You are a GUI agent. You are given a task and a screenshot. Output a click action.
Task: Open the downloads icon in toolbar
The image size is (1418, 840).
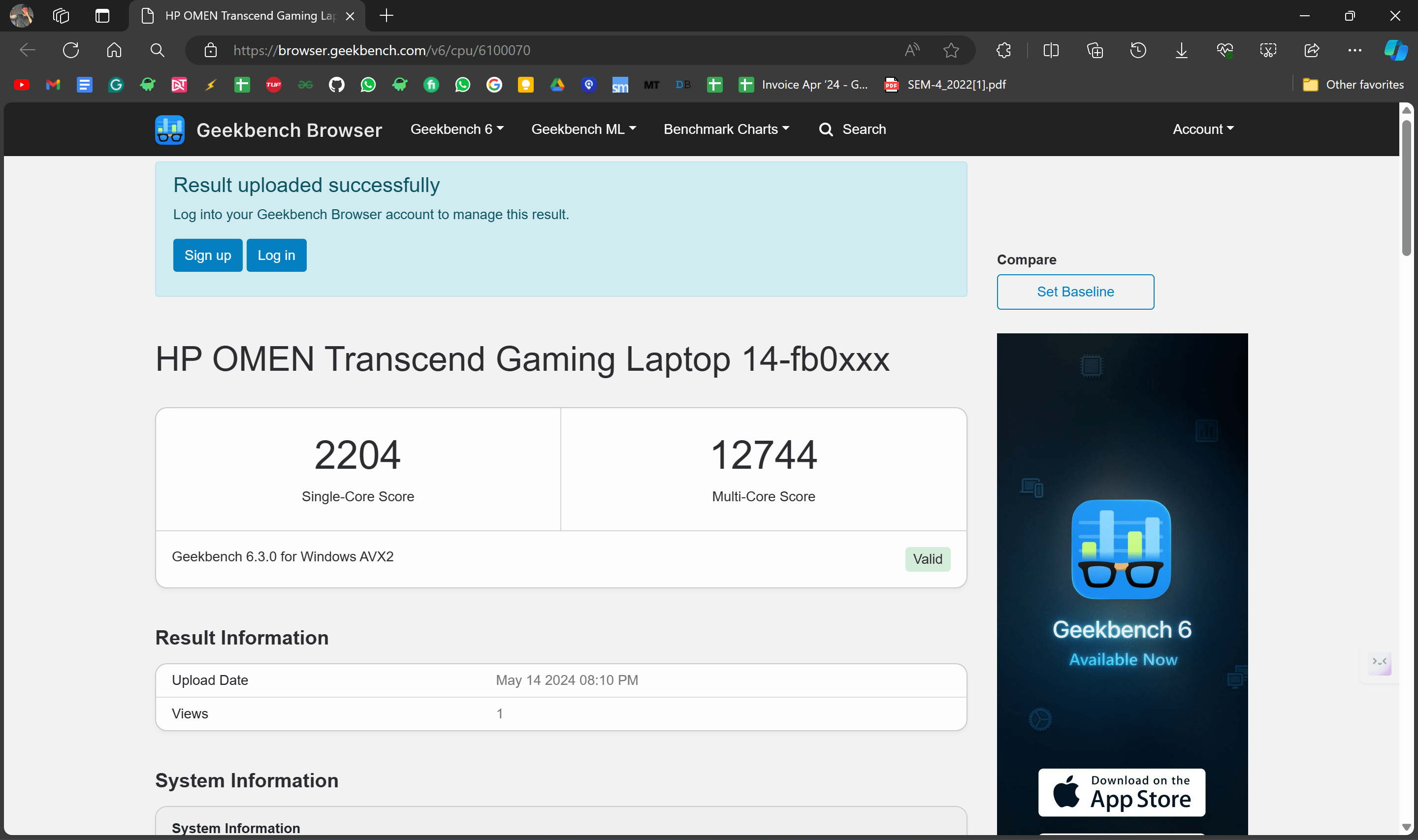[x=1182, y=50]
